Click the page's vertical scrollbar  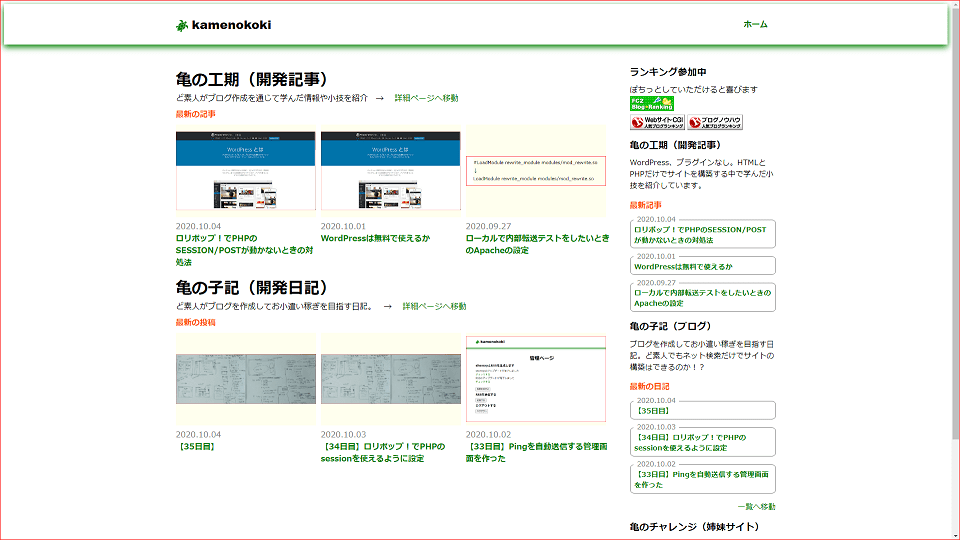tap(955, 269)
